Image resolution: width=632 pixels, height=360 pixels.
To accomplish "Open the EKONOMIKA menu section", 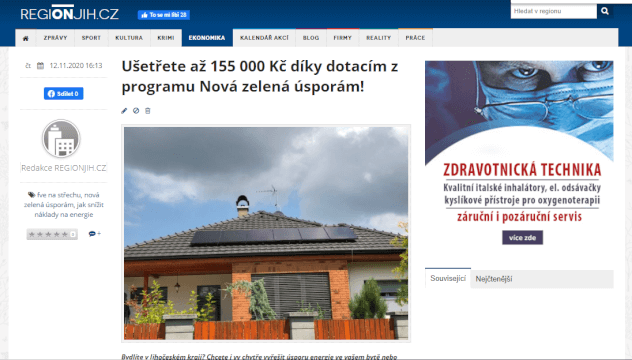I will click(x=207, y=38).
